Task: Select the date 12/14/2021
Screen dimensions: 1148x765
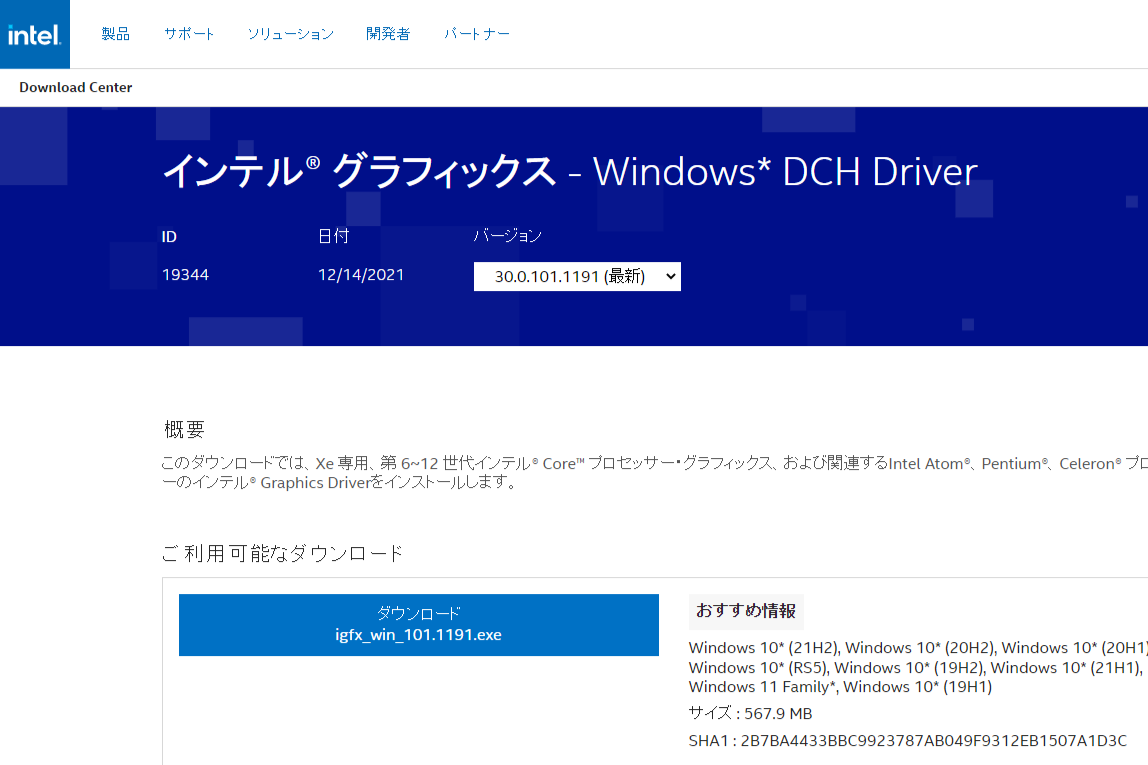Action: [361, 275]
